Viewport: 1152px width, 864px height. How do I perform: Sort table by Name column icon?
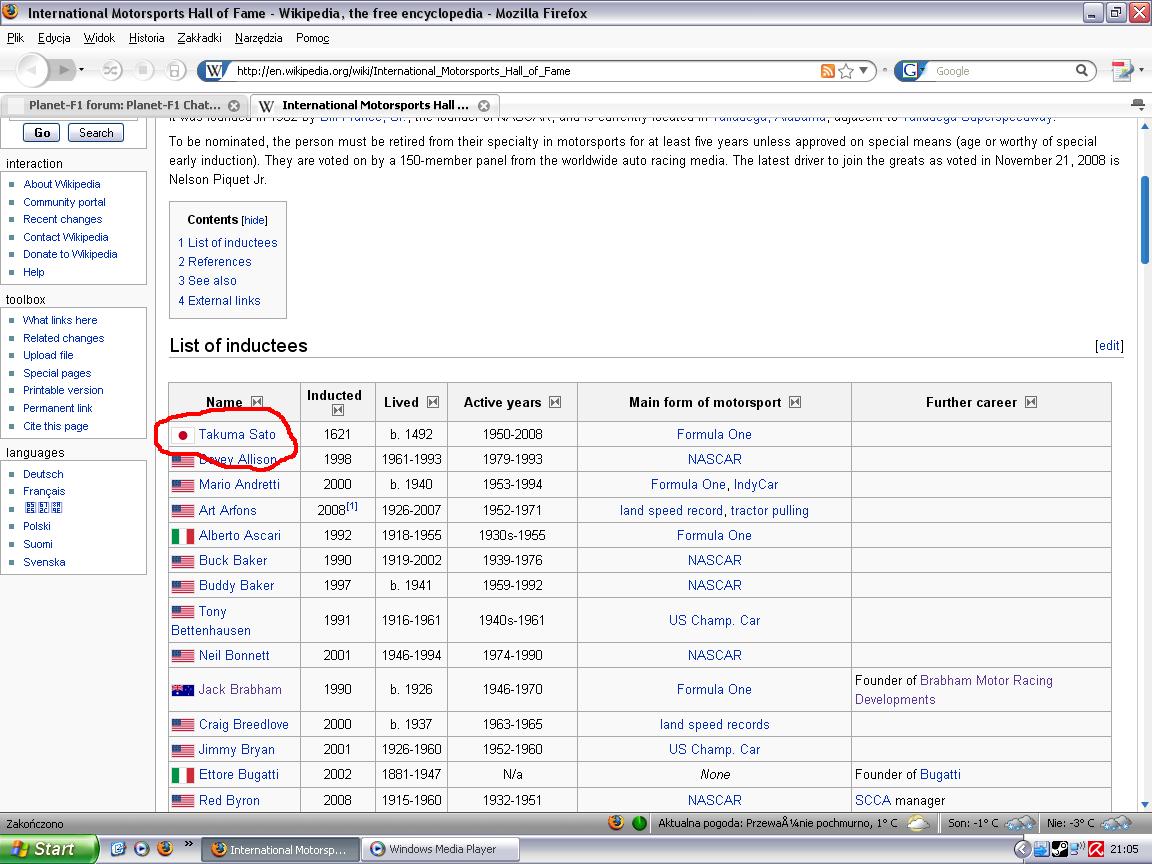(x=257, y=402)
